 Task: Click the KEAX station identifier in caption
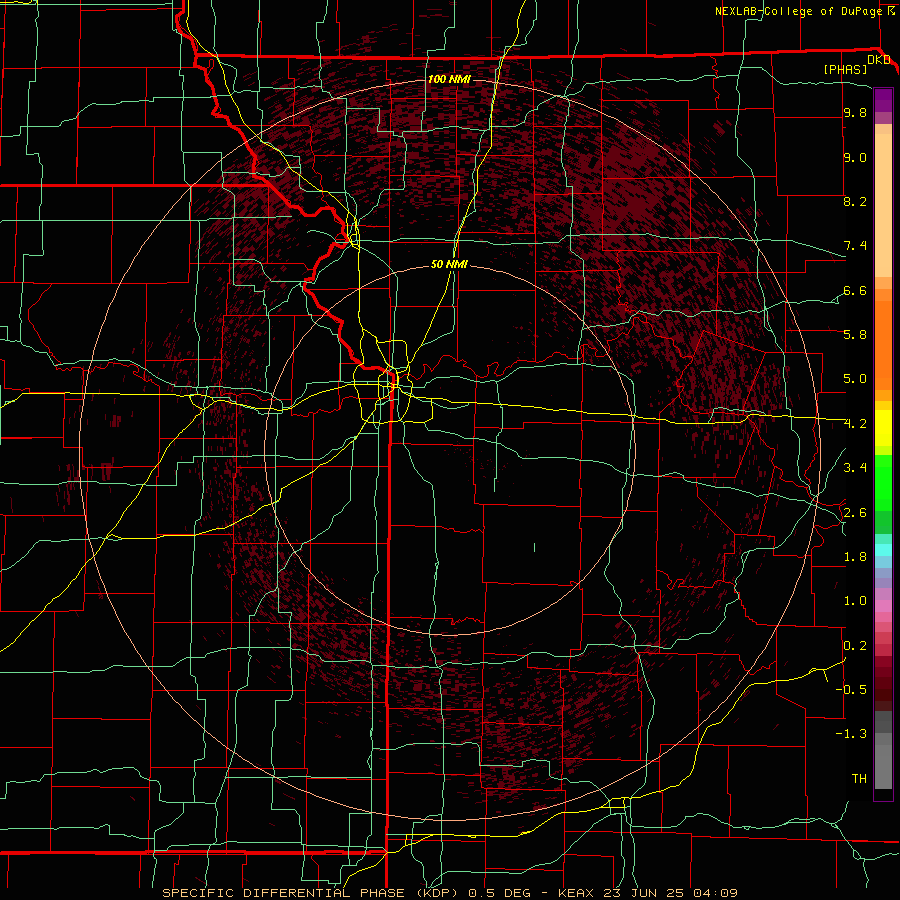pyautogui.click(x=577, y=893)
